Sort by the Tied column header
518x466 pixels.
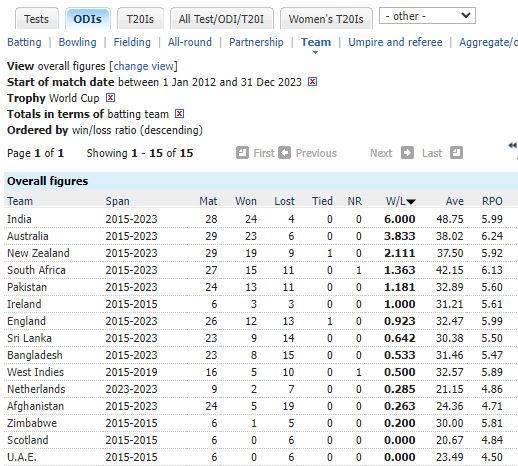(322, 201)
